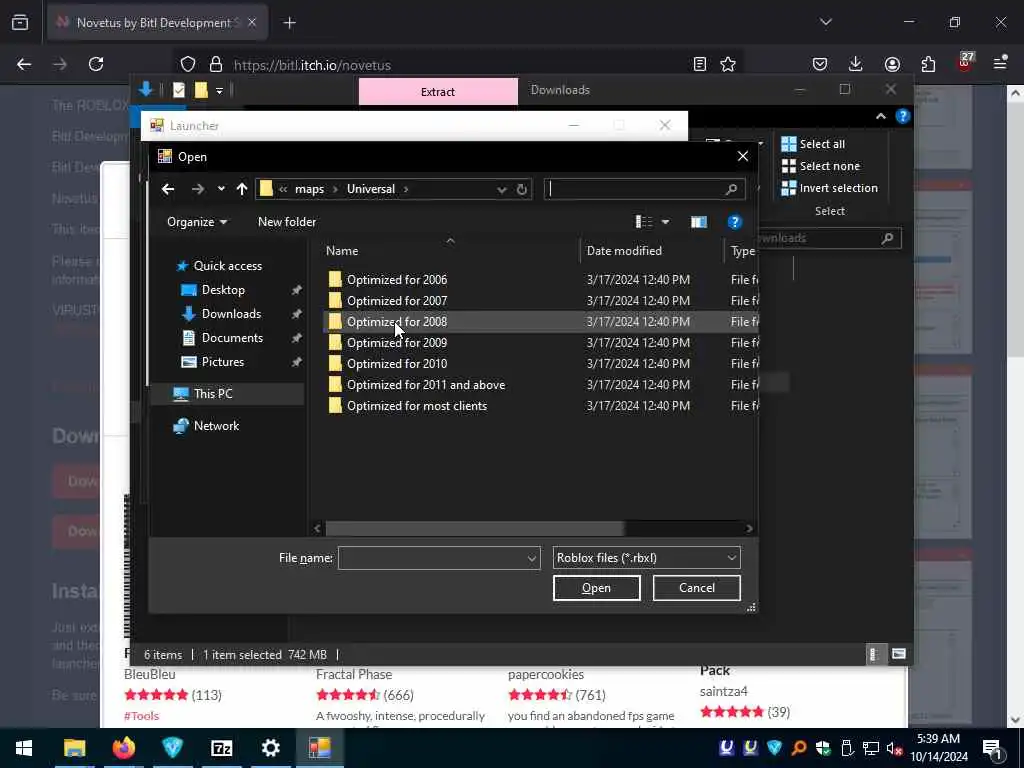Open Firefox extensions menu

pyautogui.click(x=928, y=64)
